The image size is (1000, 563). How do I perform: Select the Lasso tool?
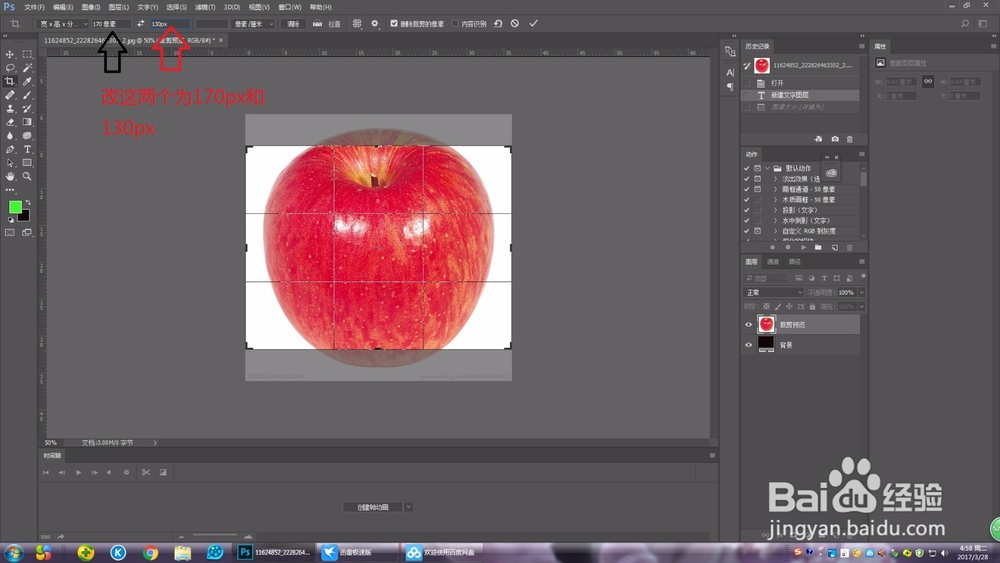(x=10, y=68)
